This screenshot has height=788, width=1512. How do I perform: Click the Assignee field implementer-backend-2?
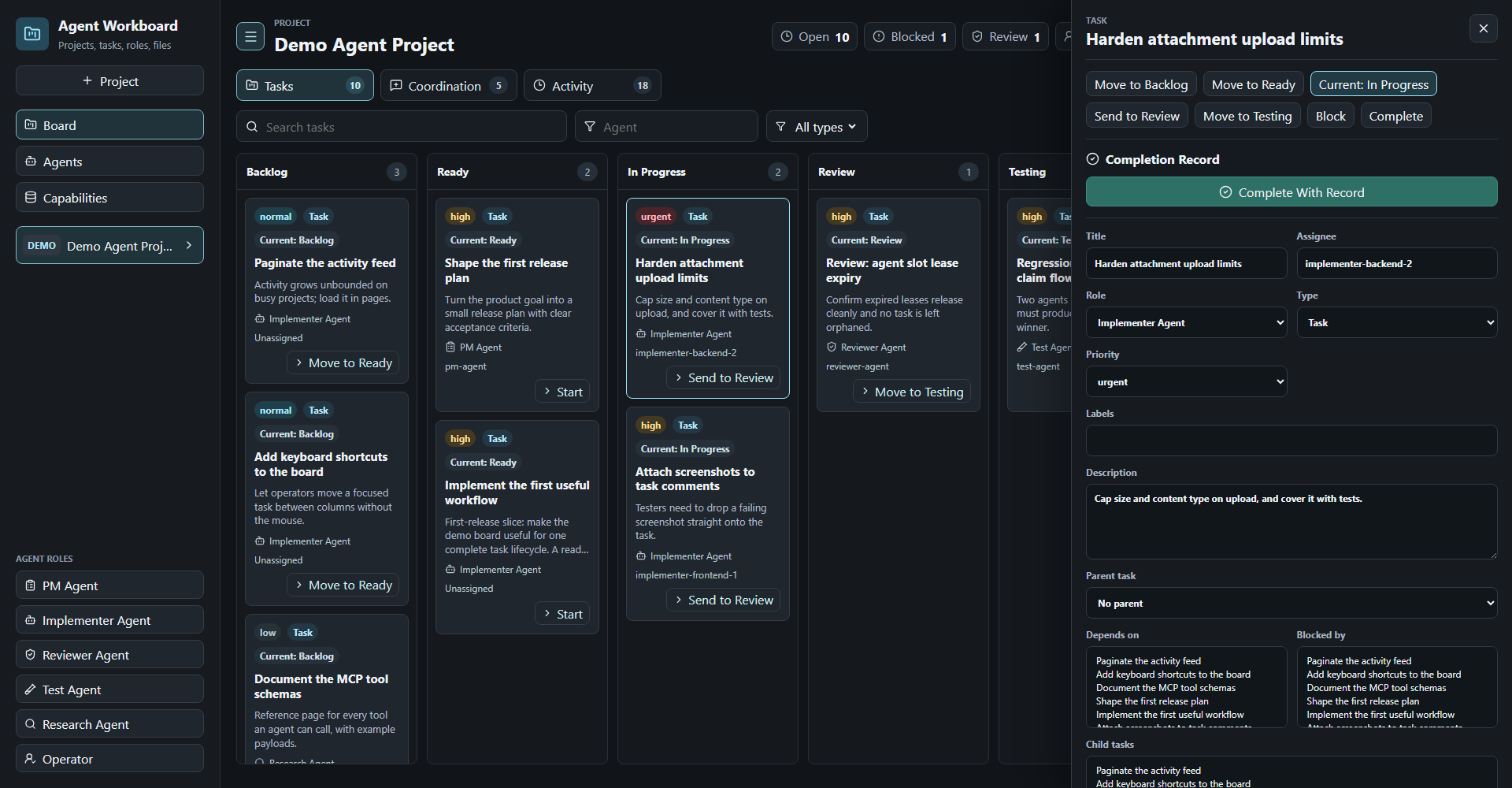(1397, 263)
